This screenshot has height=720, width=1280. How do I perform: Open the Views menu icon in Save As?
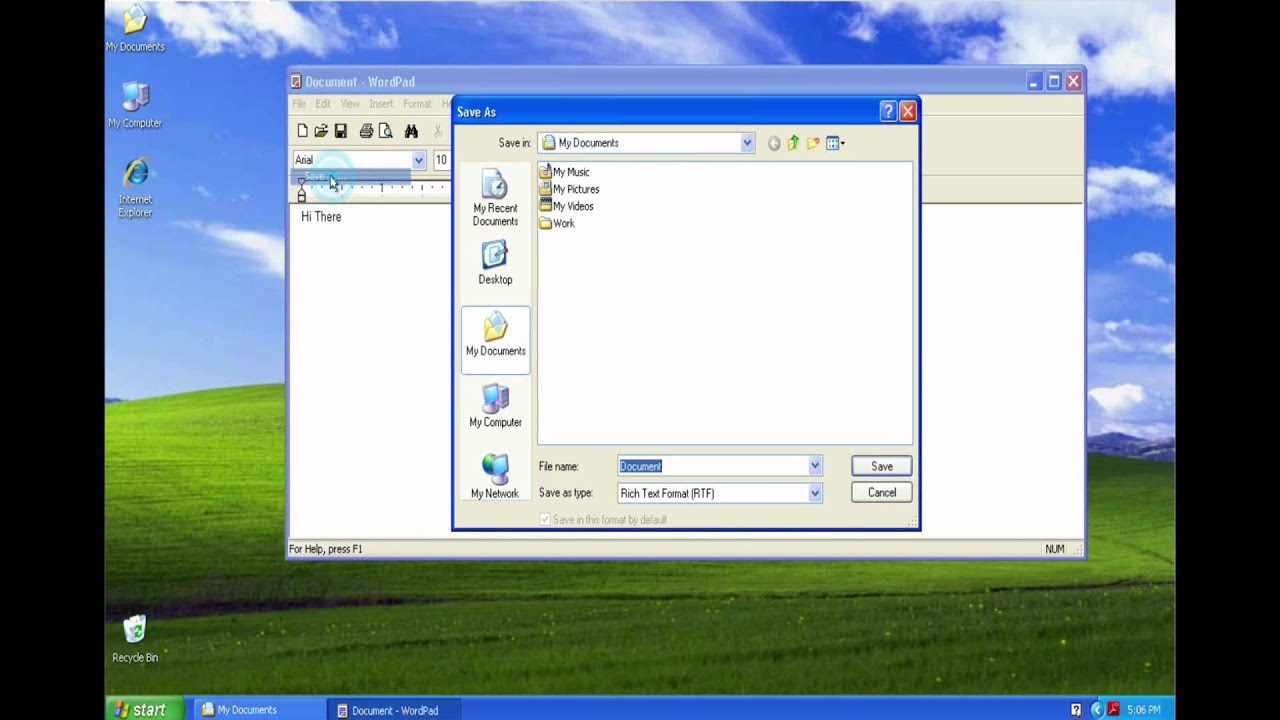[835, 143]
